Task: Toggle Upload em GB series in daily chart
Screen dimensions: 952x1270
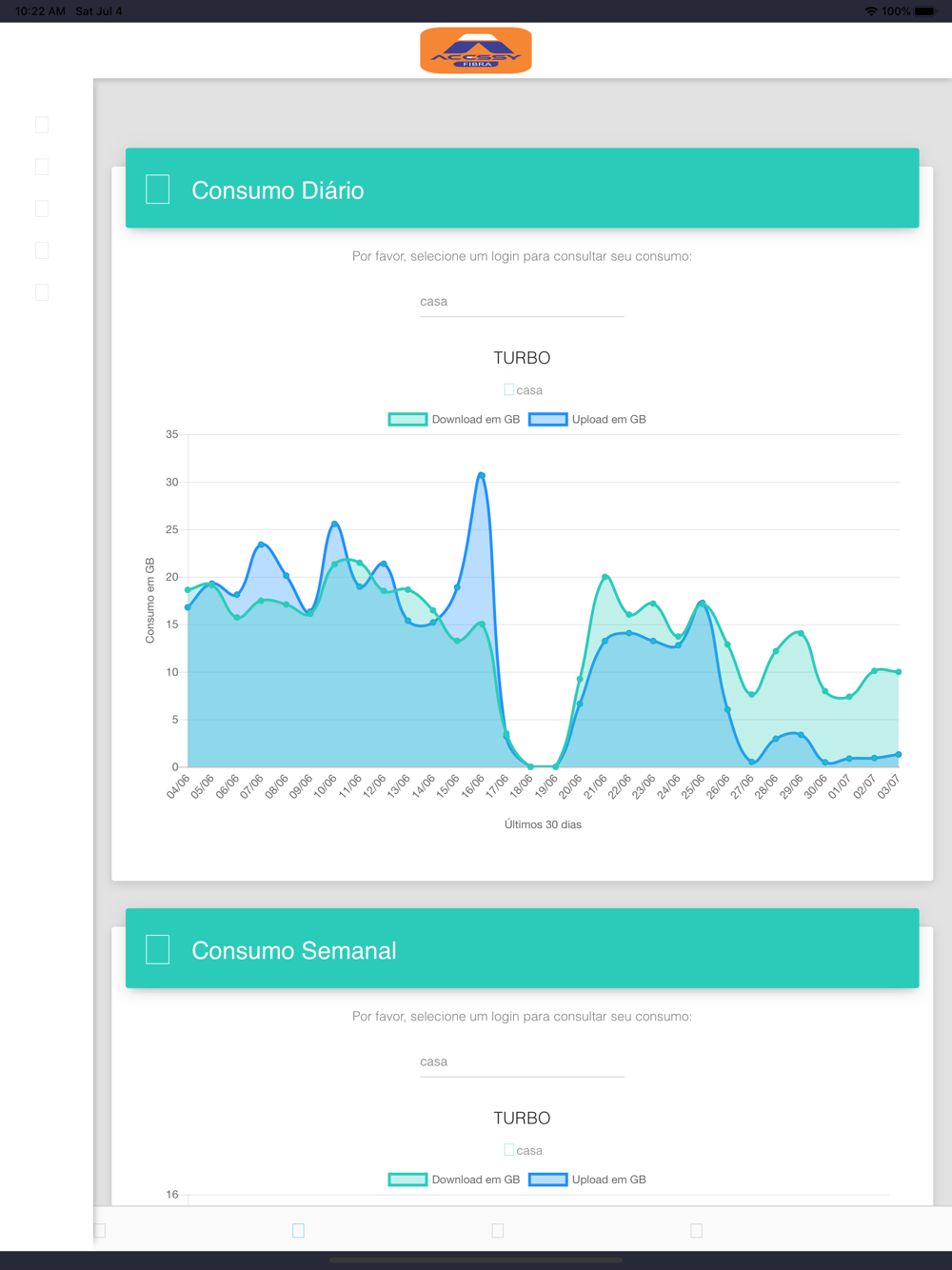Action: point(587,419)
